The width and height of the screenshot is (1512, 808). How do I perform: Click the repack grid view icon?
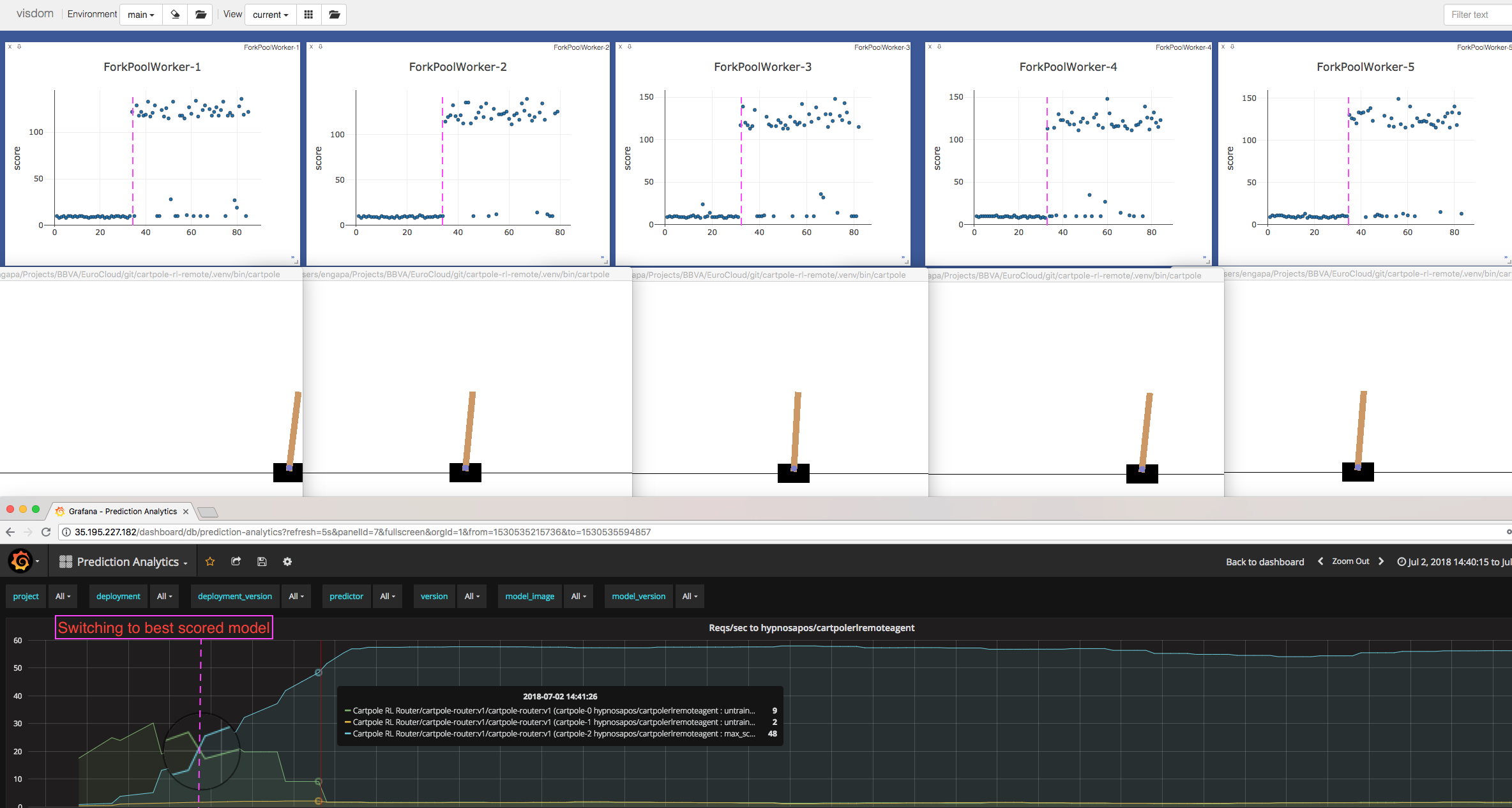[x=308, y=14]
